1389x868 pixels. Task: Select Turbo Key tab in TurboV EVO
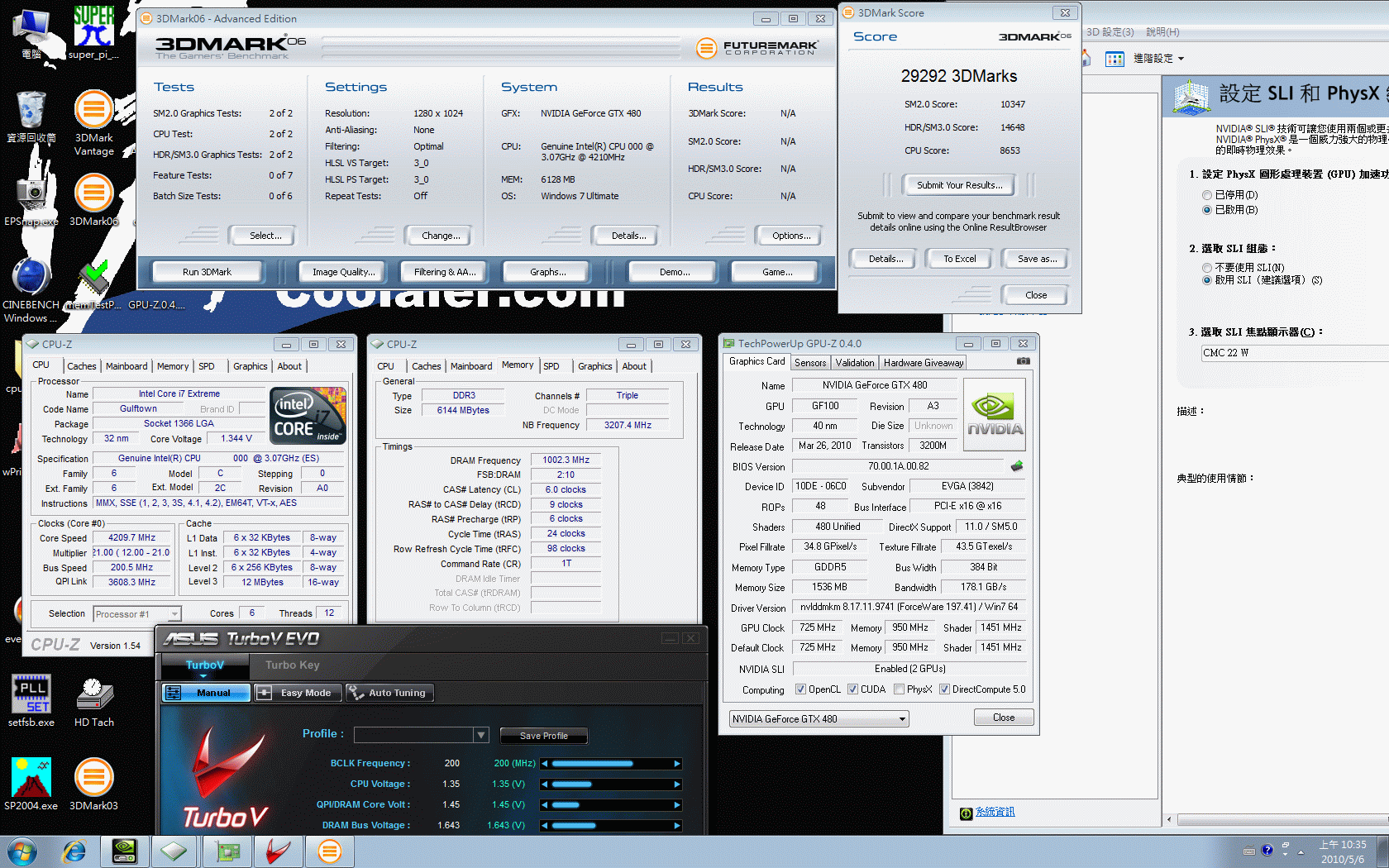292,665
